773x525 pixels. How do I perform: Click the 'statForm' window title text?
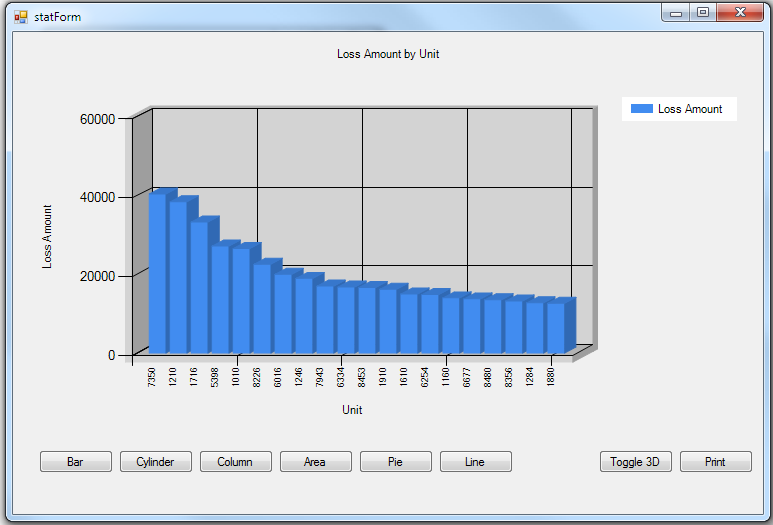tap(58, 17)
